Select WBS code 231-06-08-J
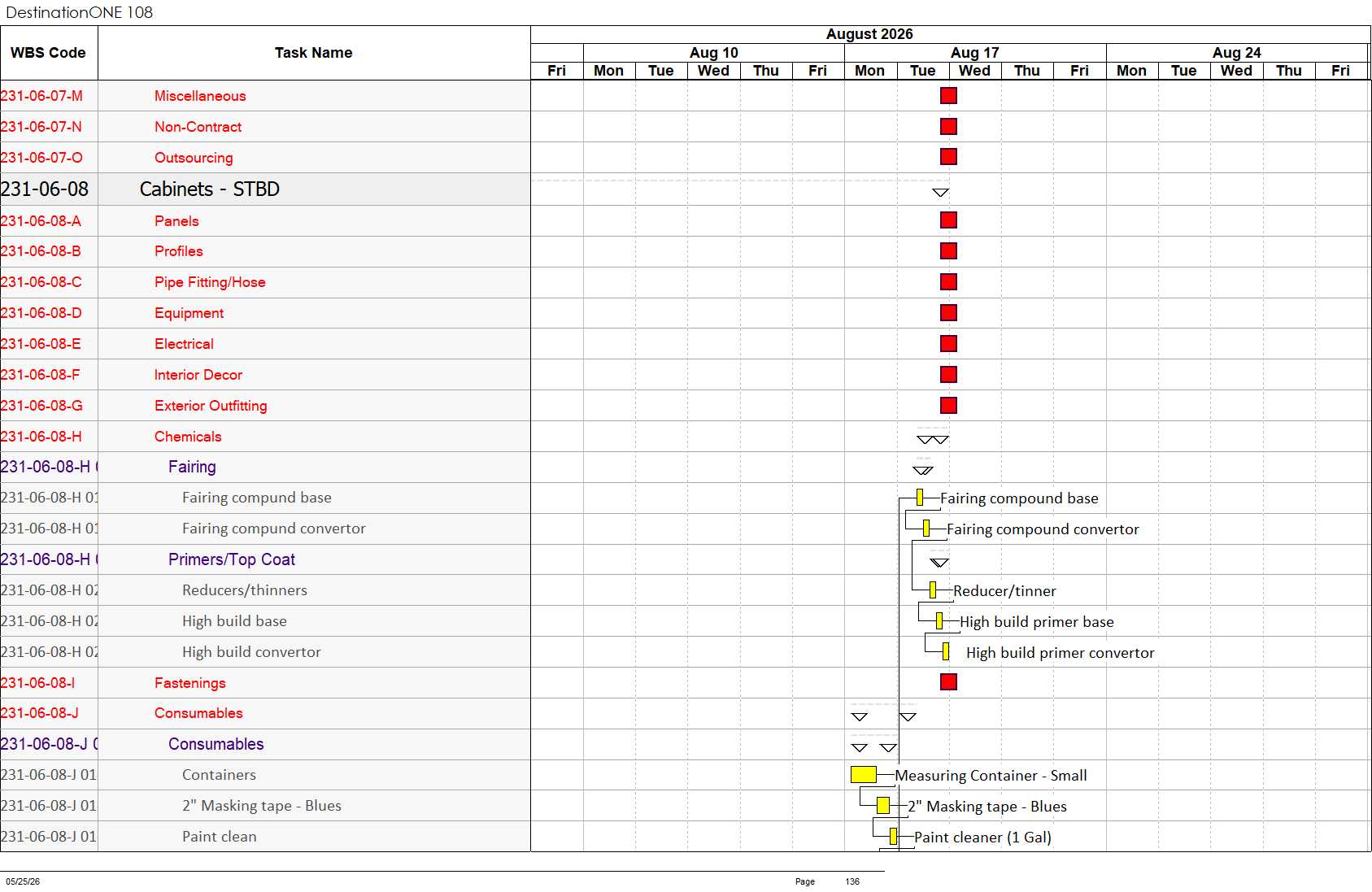This screenshot has height=892, width=1372. (x=40, y=713)
